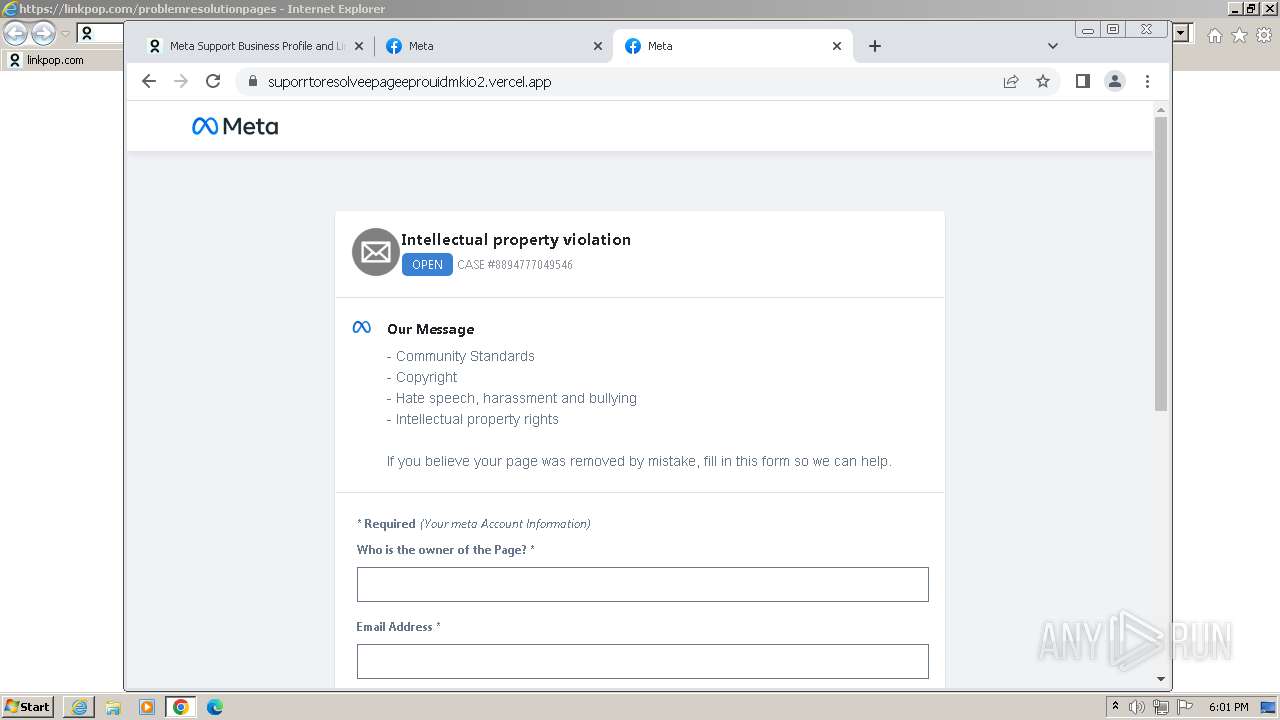Image resolution: width=1280 pixels, height=720 pixels.
Task: Open Chrome side panel icon
Action: tap(1083, 81)
